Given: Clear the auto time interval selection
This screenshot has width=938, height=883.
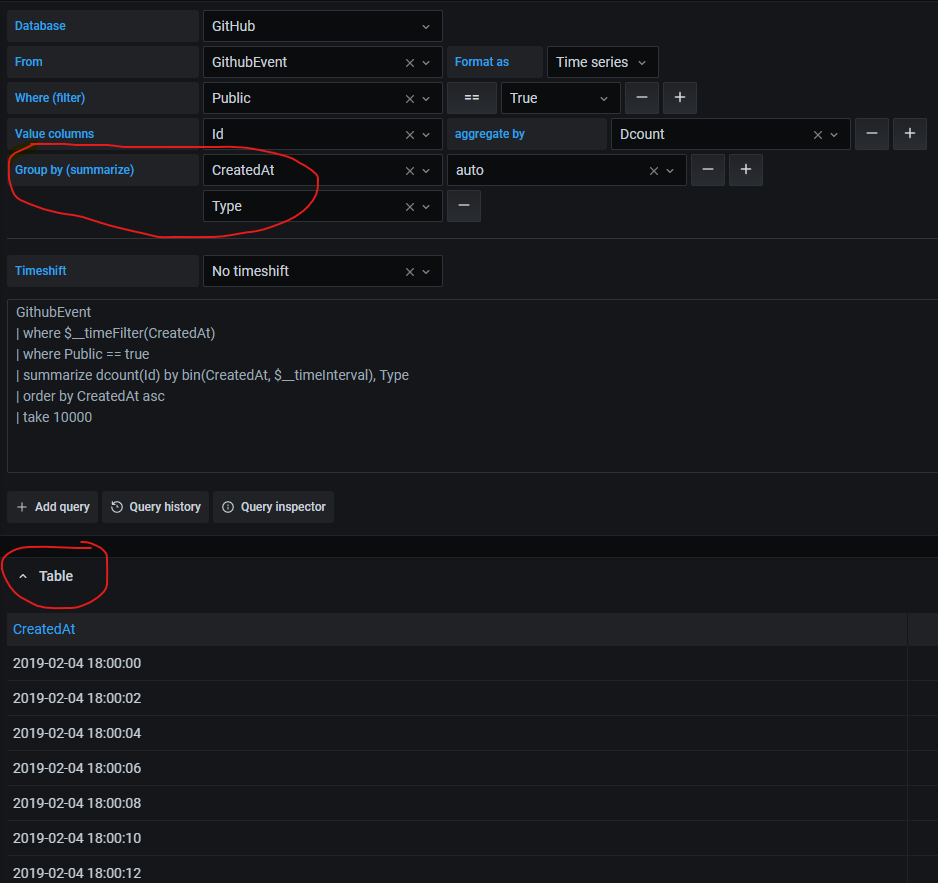Looking at the screenshot, I should pos(653,170).
